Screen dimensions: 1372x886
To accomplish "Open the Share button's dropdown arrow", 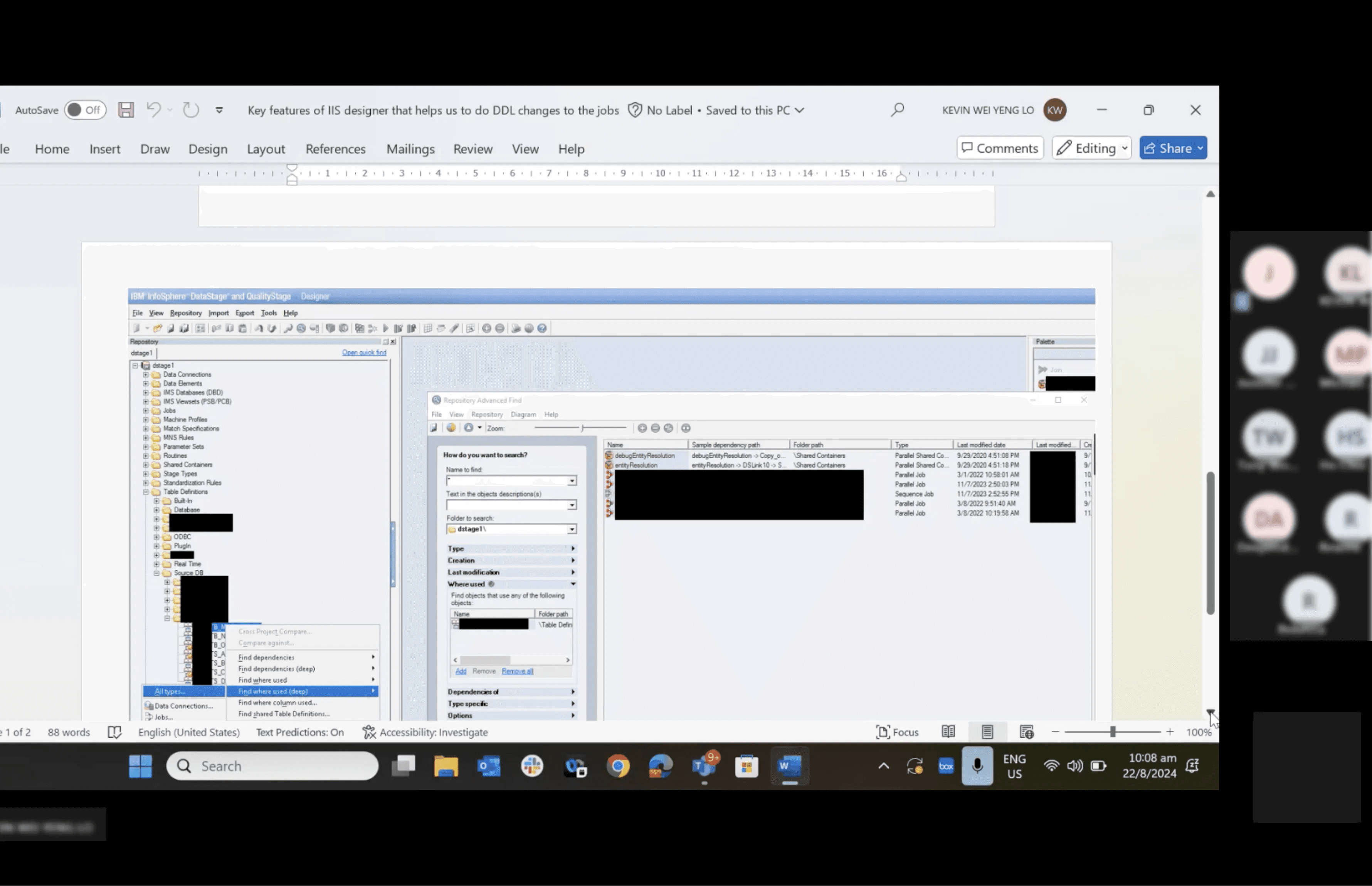I will 1200,148.
